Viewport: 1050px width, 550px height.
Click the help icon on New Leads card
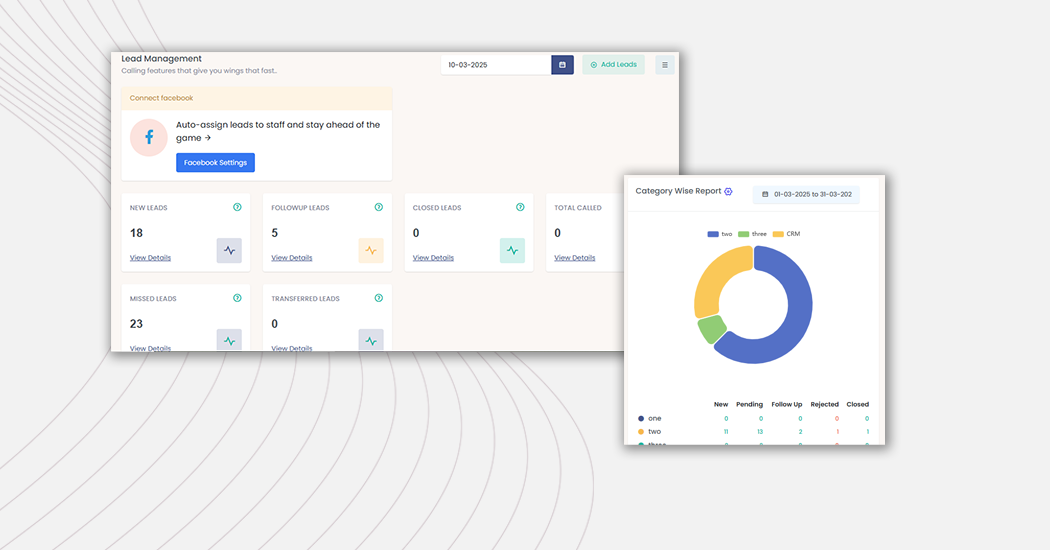tap(237, 207)
